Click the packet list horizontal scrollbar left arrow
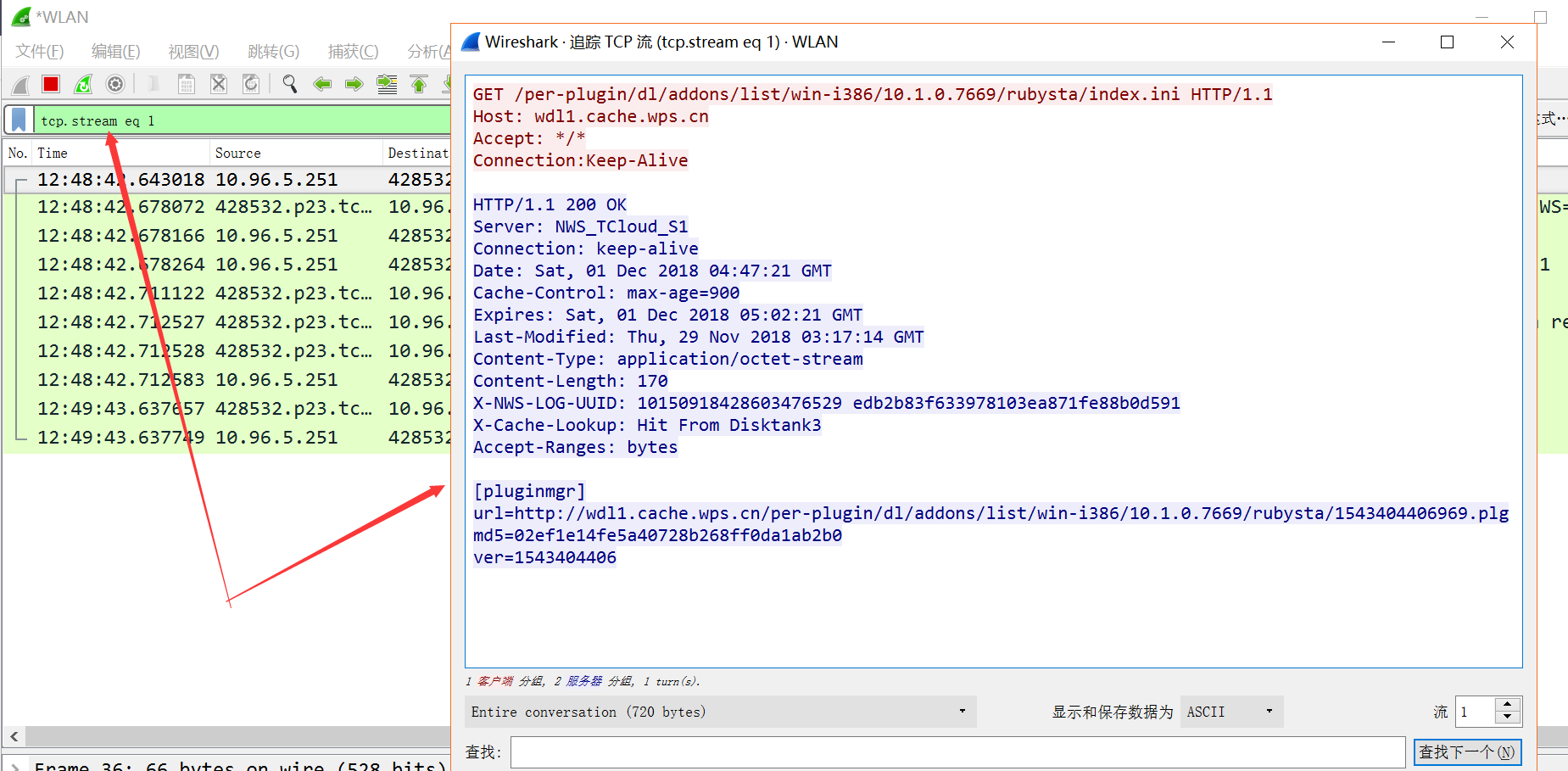The image size is (1568, 771). coord(14,736)
